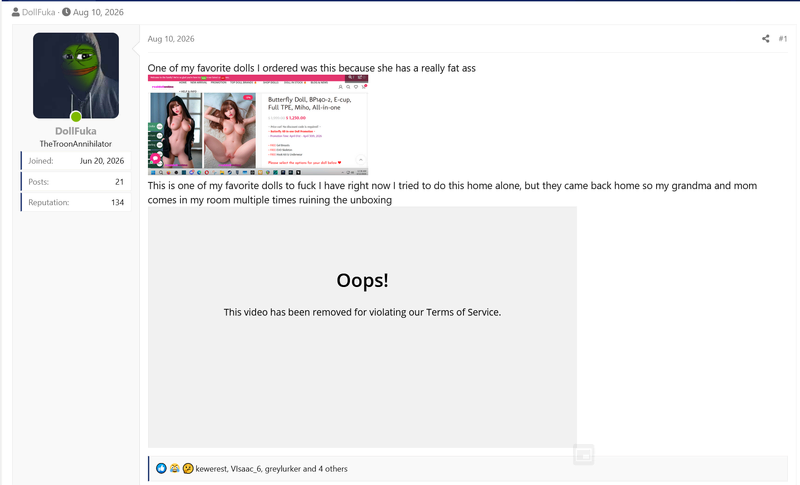This screenshot has width=800, height=485.
Task: Click the Posts count 21 row
Action: 76,182
